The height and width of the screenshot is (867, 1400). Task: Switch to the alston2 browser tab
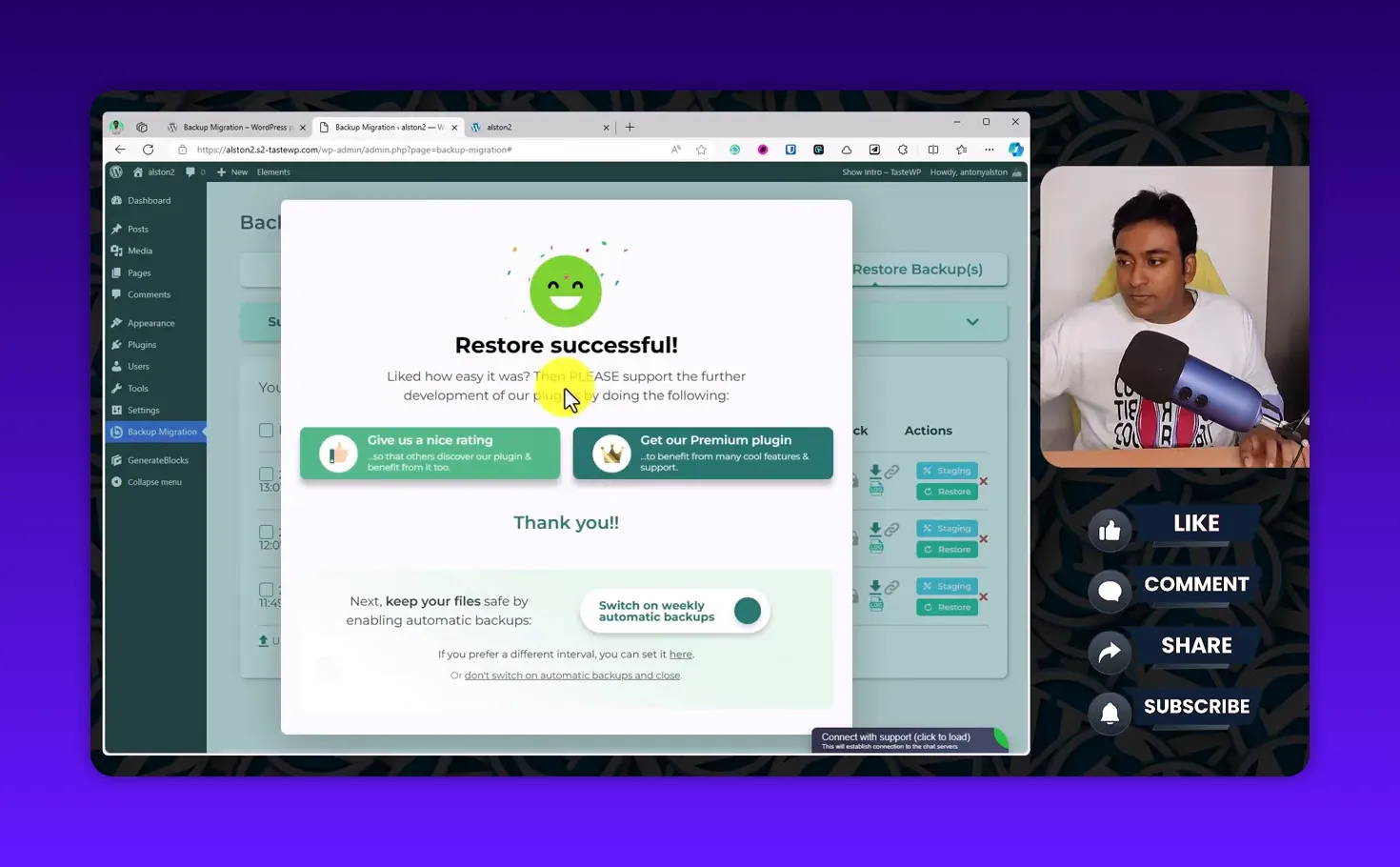500,127
